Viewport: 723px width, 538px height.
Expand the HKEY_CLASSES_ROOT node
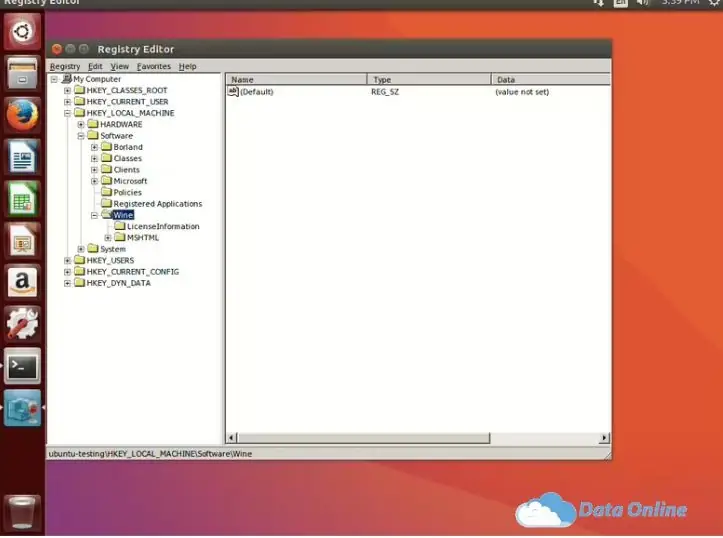(x=67, y=90)
